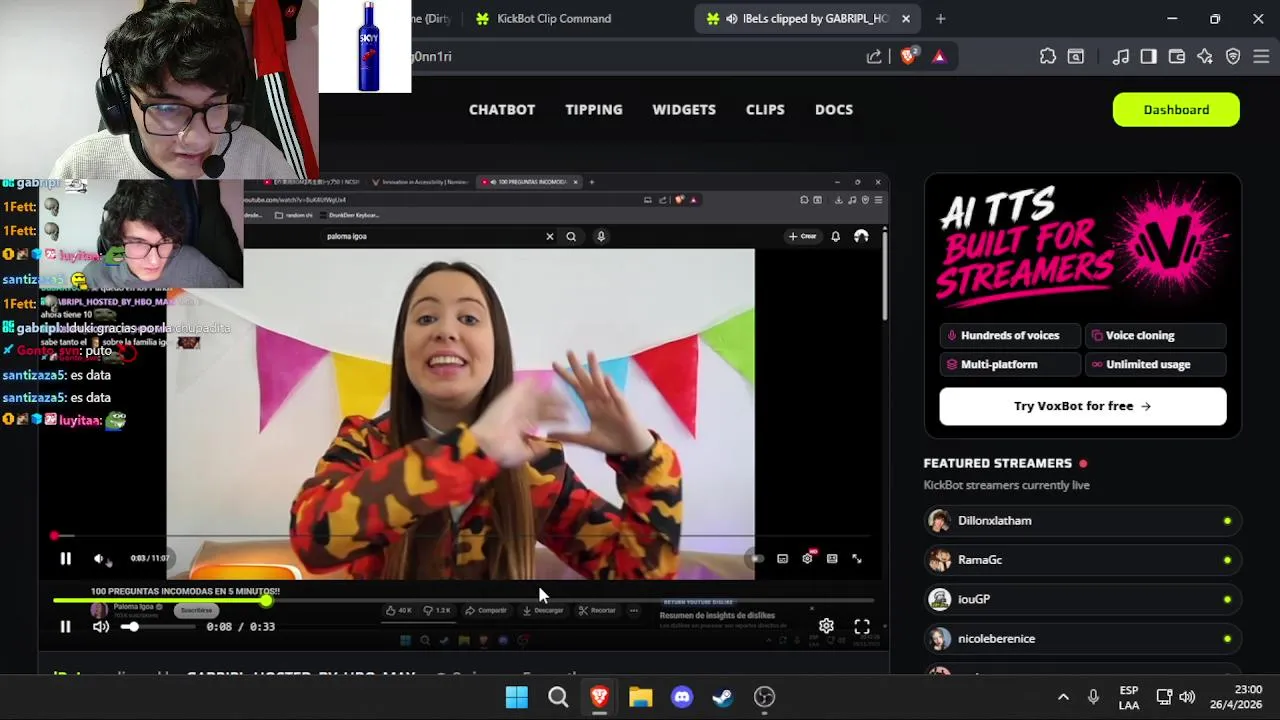The image size is (1280, 720).
Task: Click the Multi-platform tag
Action: pos(1010,365)
